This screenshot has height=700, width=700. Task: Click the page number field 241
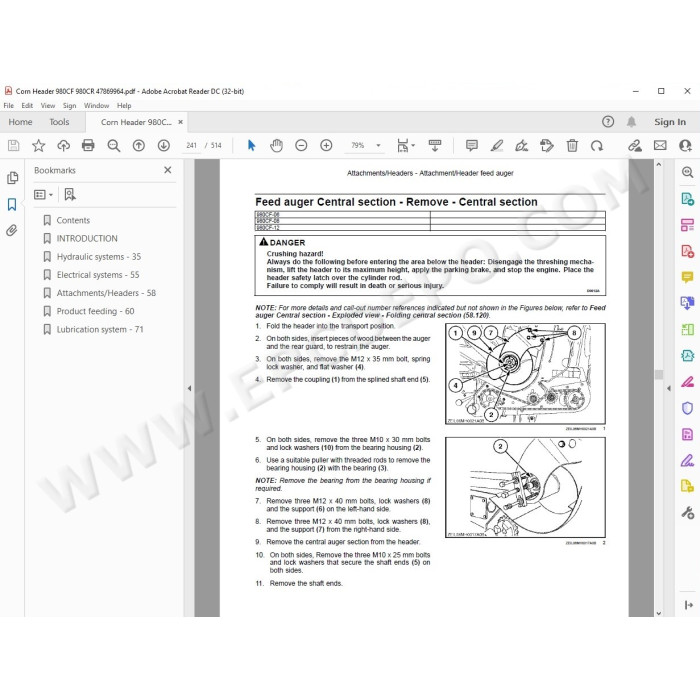(x=192, y=146)
